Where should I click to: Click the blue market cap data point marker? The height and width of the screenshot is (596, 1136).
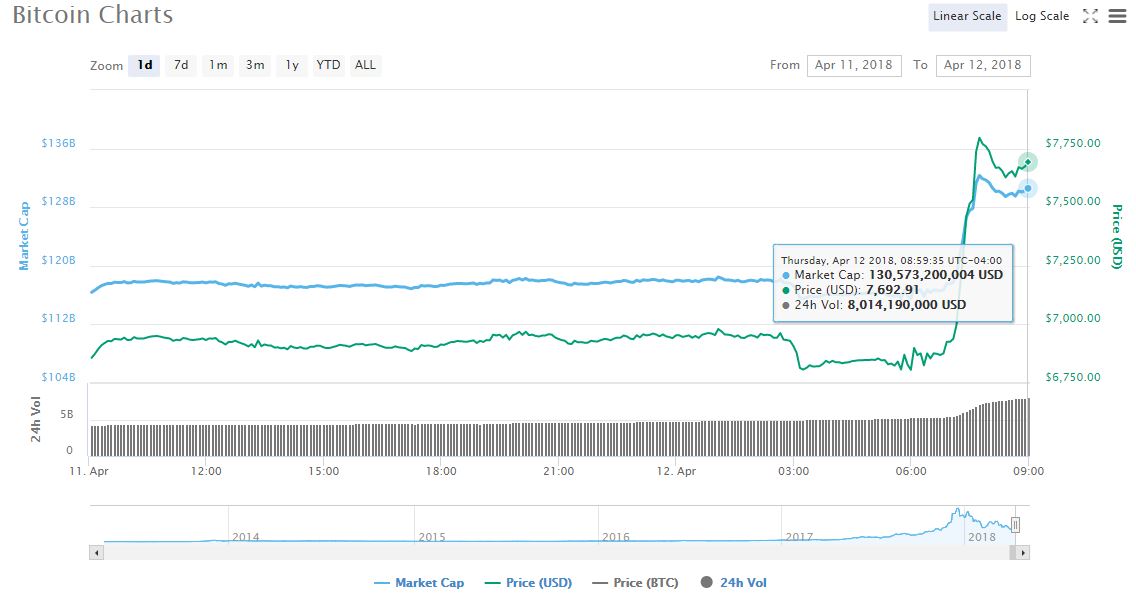coord(1027,188)
